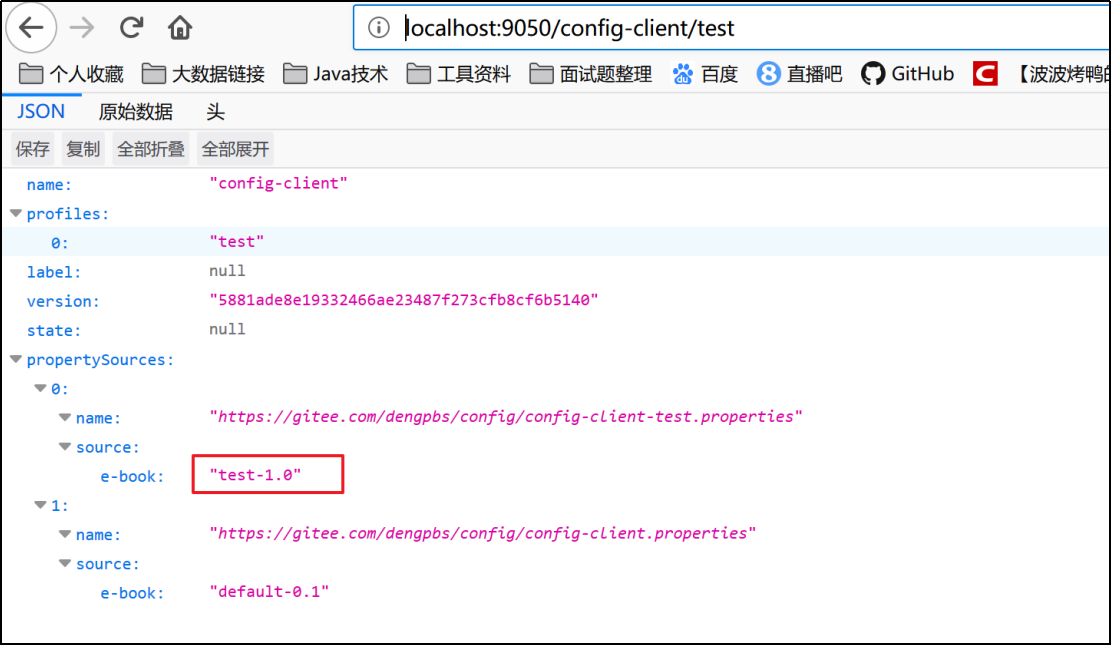The height and width of the screenshot is (646, 1112).
Task: Select the "default-0.1" e-book value
Action: pos(269,592)
